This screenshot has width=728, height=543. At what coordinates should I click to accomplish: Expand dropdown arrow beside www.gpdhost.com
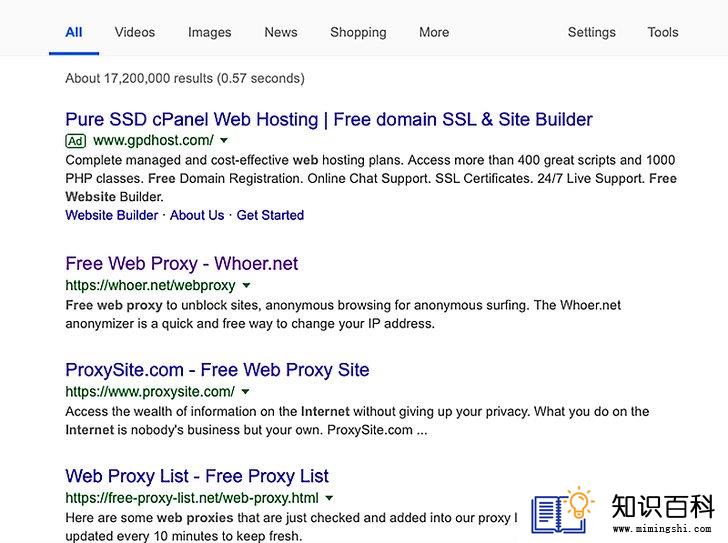(x=224, y=140)
